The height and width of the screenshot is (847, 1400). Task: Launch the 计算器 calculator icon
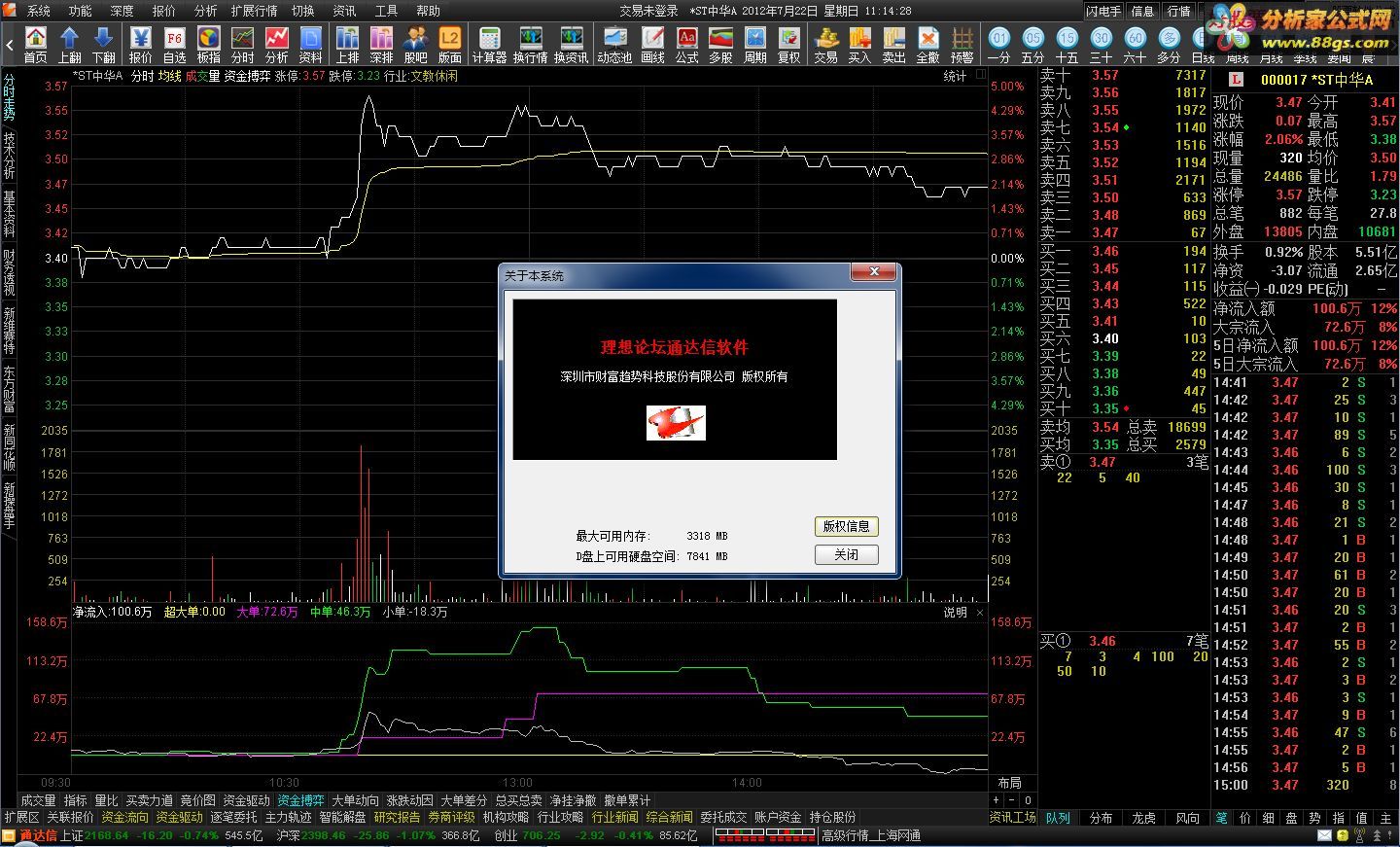click(490, 45)
